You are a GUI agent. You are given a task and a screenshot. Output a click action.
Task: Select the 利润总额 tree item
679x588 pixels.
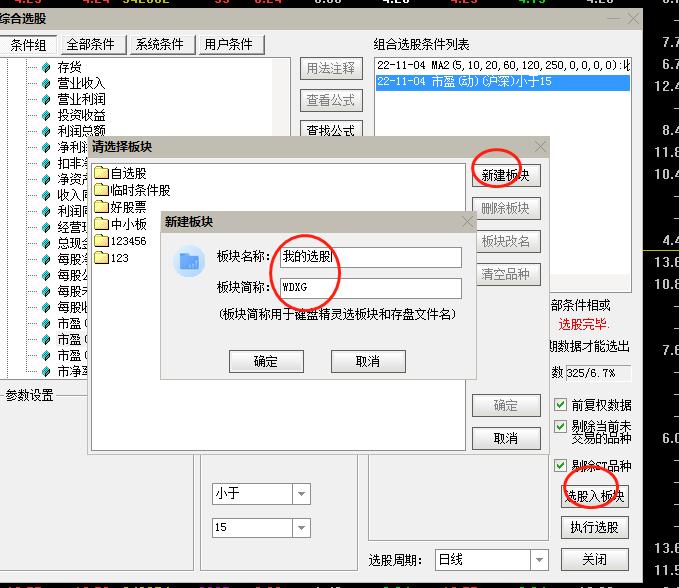click(81, 131)
